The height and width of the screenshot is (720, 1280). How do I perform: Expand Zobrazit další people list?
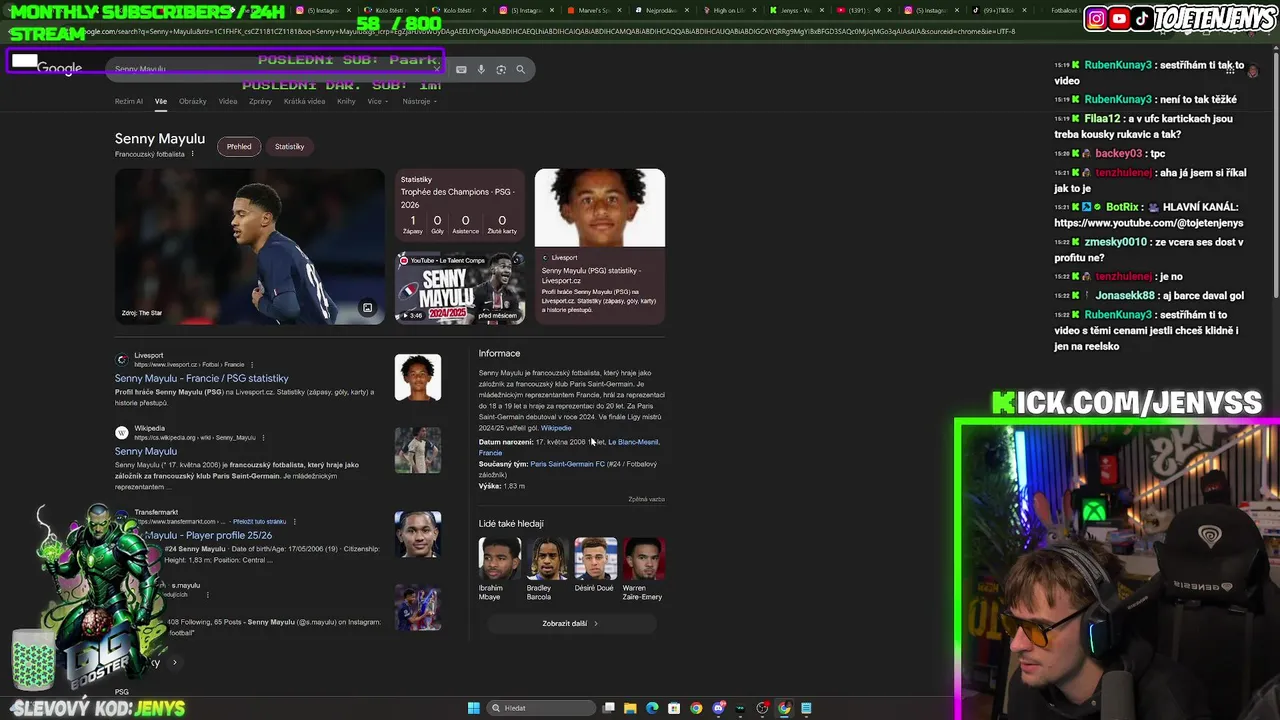point(571,623)
